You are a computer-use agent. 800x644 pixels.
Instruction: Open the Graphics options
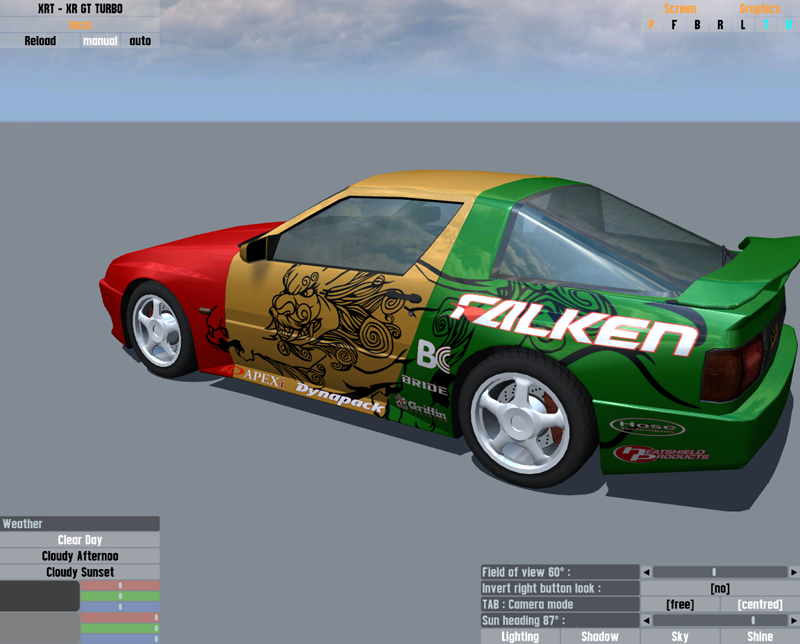point(760,9)
